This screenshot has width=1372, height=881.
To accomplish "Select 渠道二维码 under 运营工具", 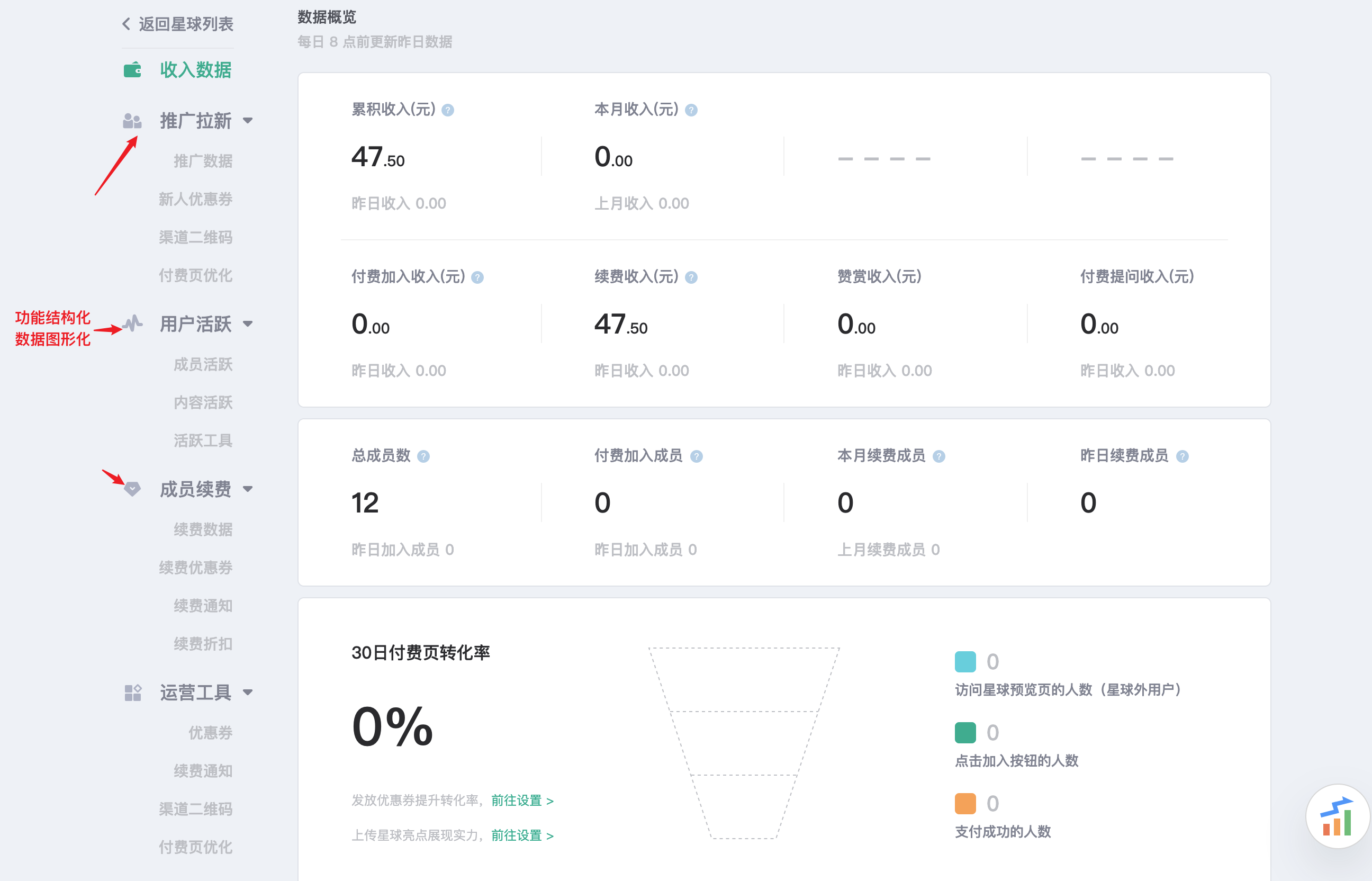I will click(x=196, y=809).
